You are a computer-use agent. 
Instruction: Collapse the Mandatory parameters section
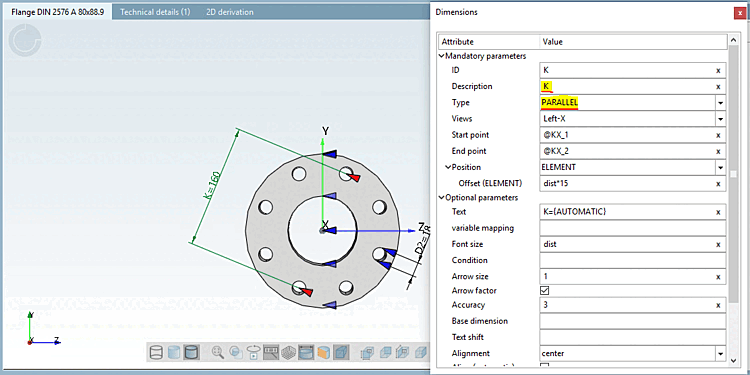pyautogui.click(x=441, y=56)
